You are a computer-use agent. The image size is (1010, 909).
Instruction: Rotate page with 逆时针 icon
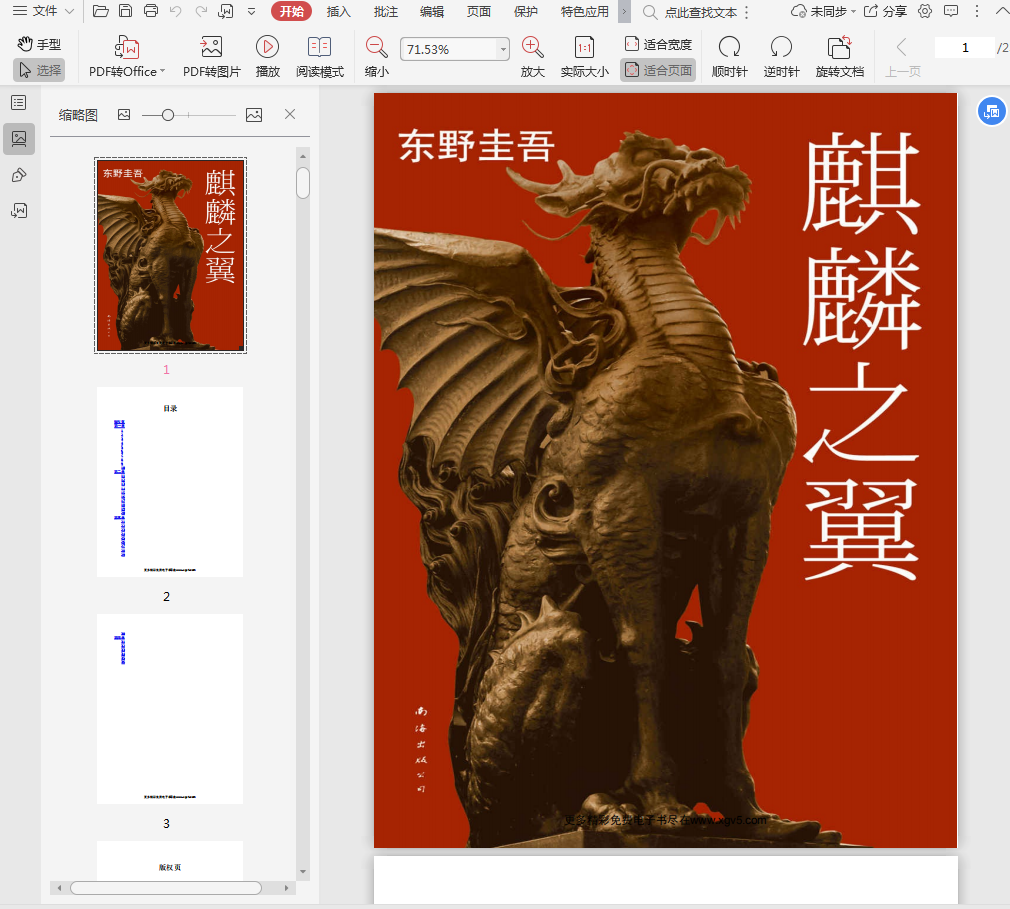(x=781, y=47)
